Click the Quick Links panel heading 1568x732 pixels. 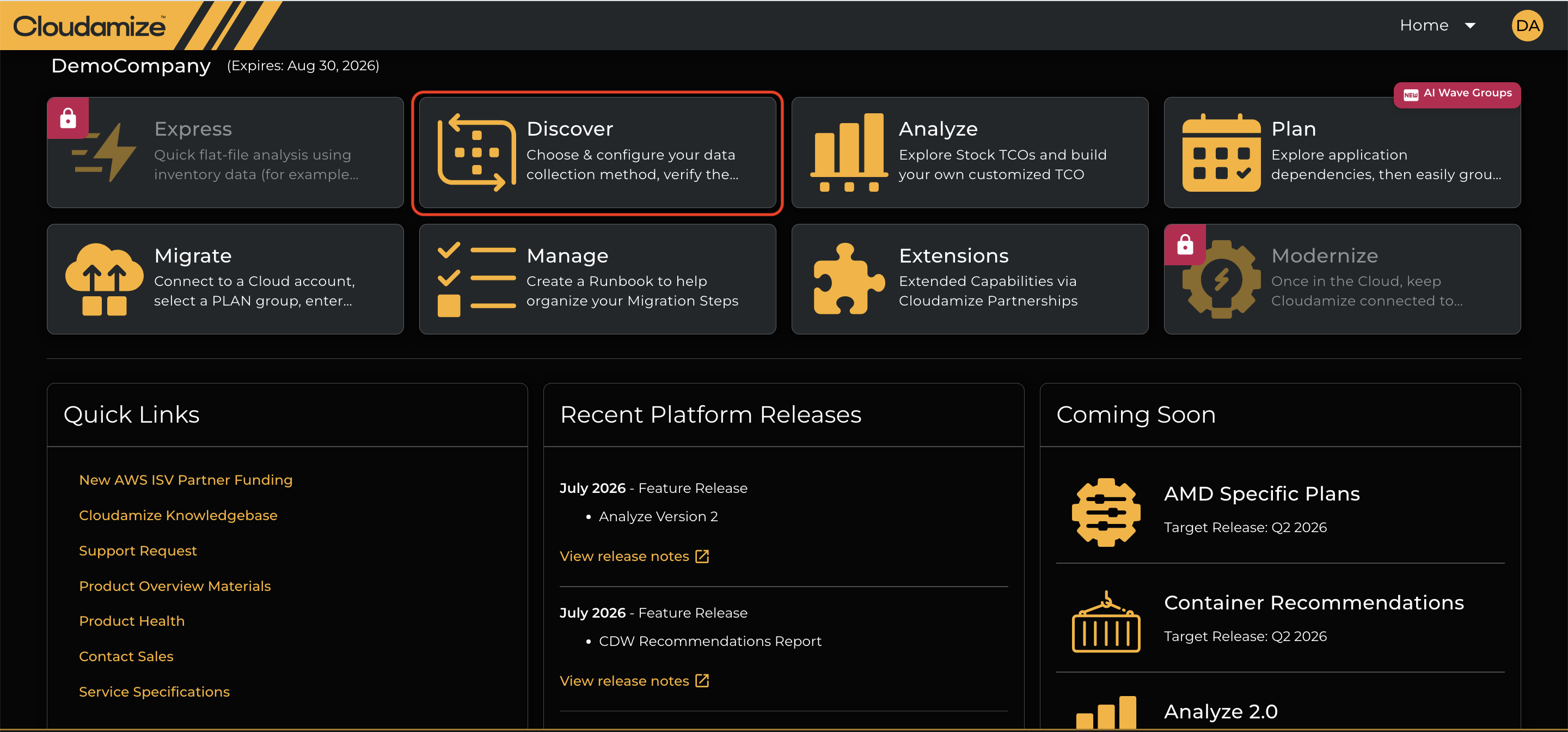(131, 414)
